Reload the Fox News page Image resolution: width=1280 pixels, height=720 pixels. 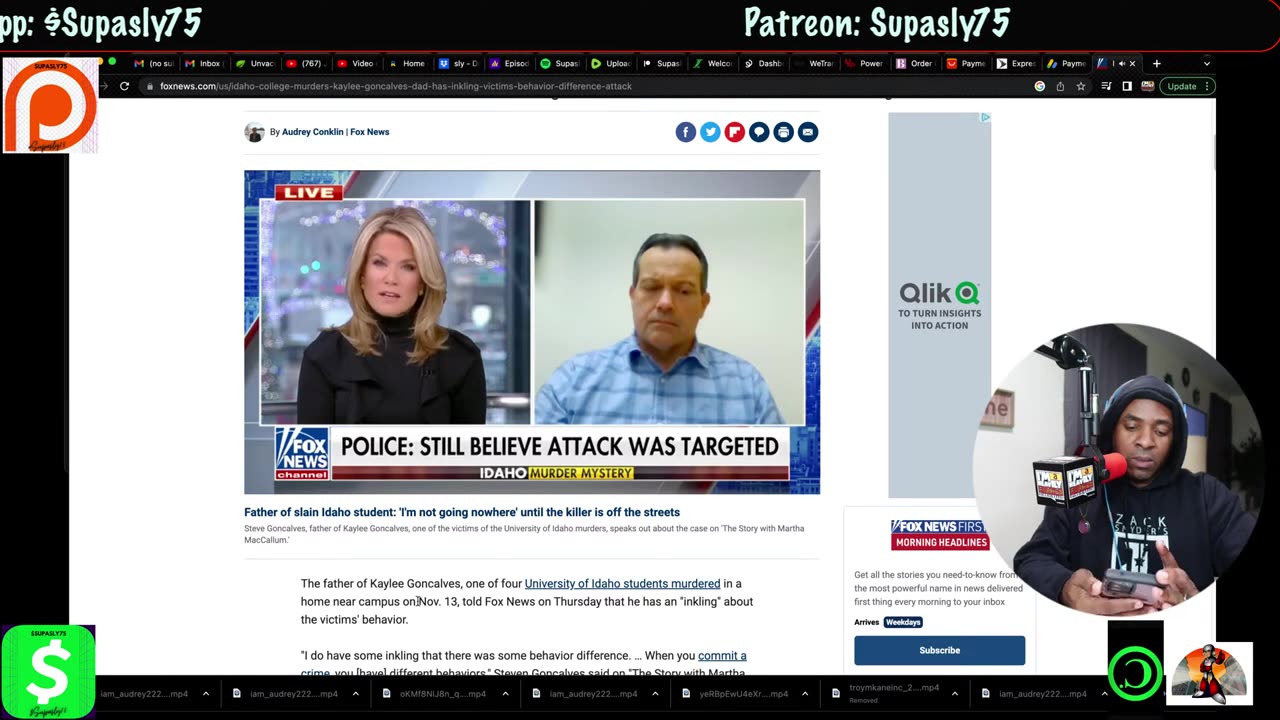(x=124, y=86)
